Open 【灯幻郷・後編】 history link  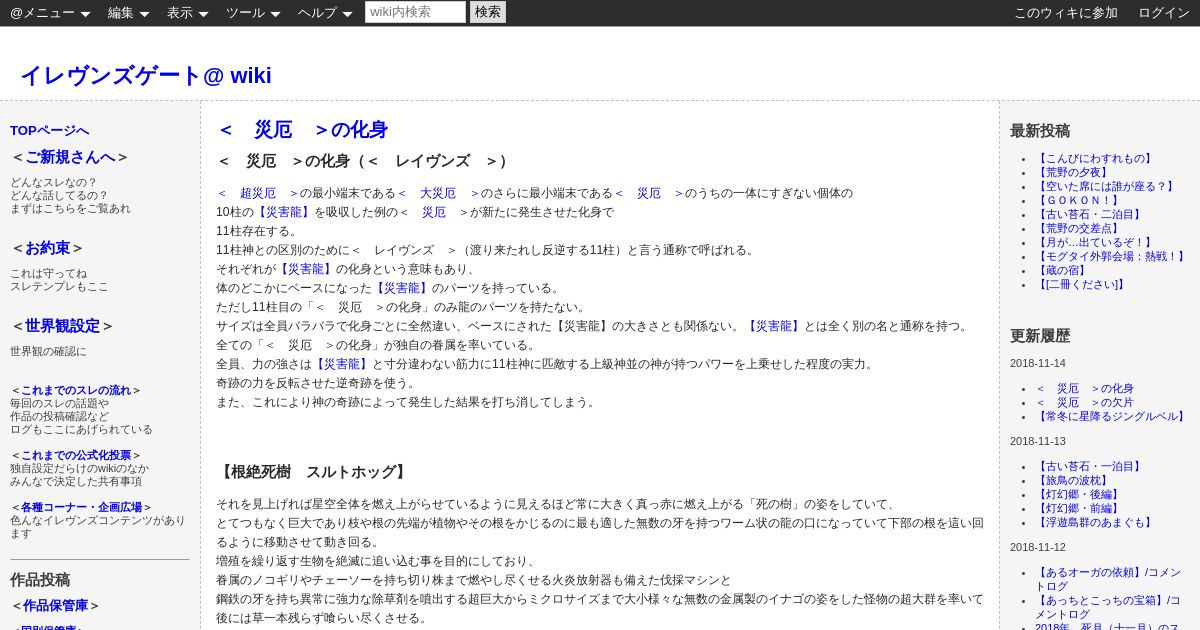(1079, 495)
